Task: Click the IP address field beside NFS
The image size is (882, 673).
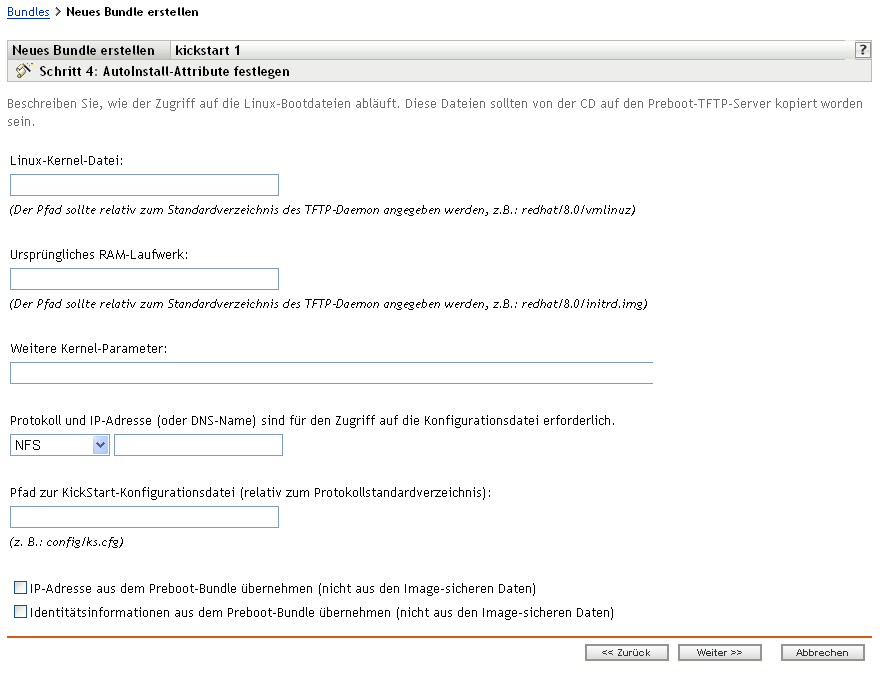Action: point(198,444)
